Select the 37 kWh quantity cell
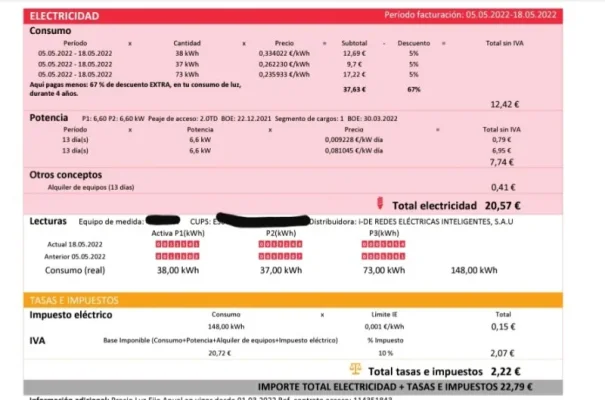Viewport: 605px width, 400px height. 187,64
